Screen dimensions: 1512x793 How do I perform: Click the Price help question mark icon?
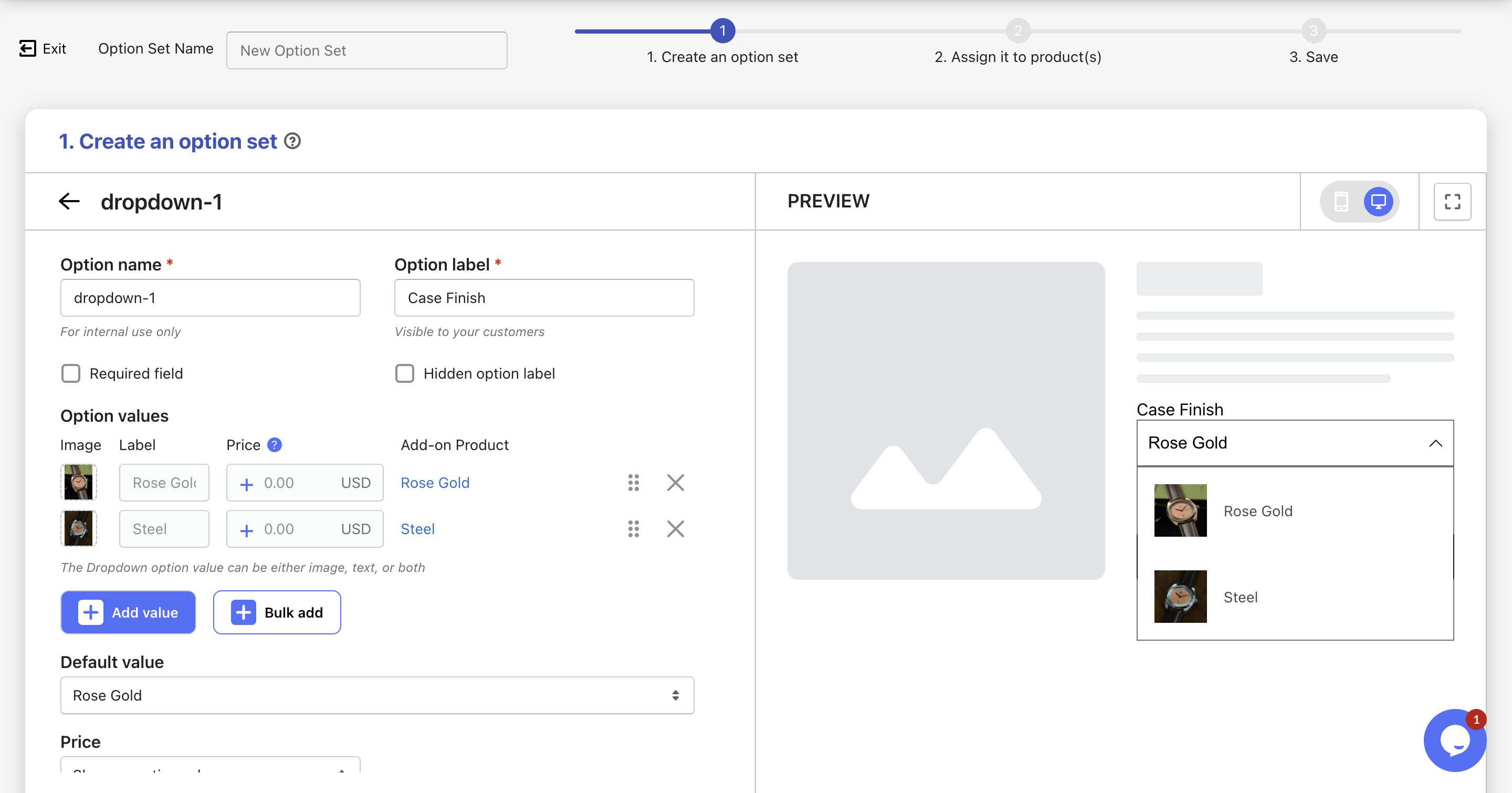(x=274, y=445)
